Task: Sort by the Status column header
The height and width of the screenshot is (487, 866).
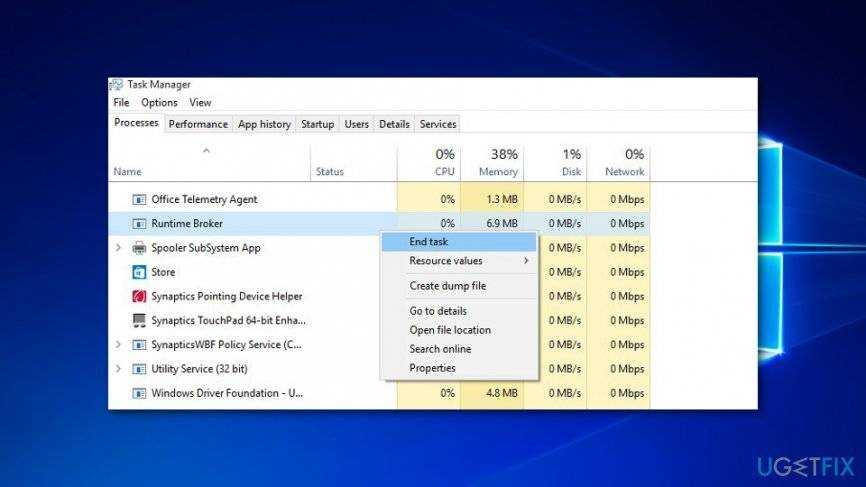Action: click(x=330, y=172)
